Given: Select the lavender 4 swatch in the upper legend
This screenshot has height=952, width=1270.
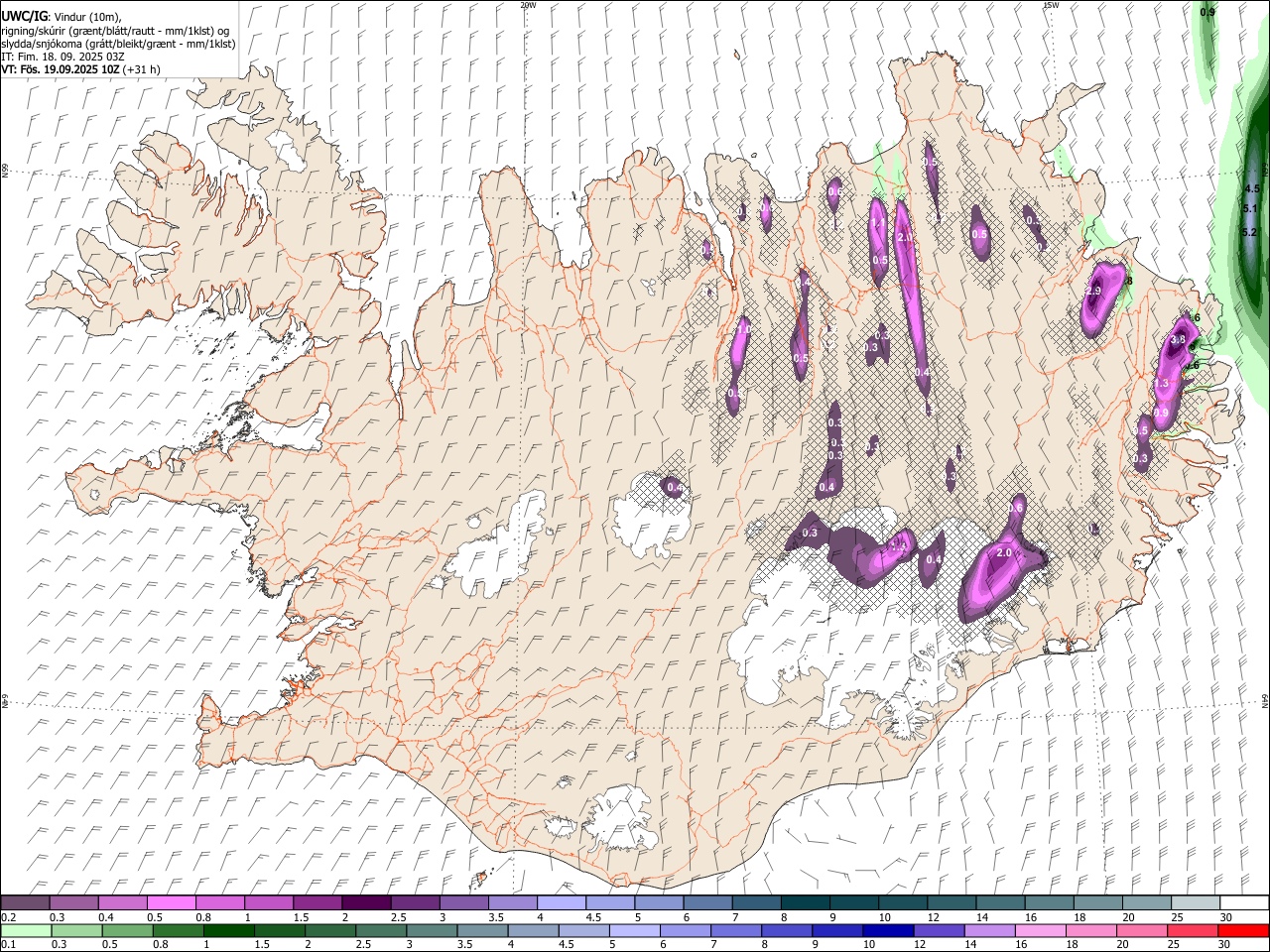Looking at the screenshot, I should 561,903.
